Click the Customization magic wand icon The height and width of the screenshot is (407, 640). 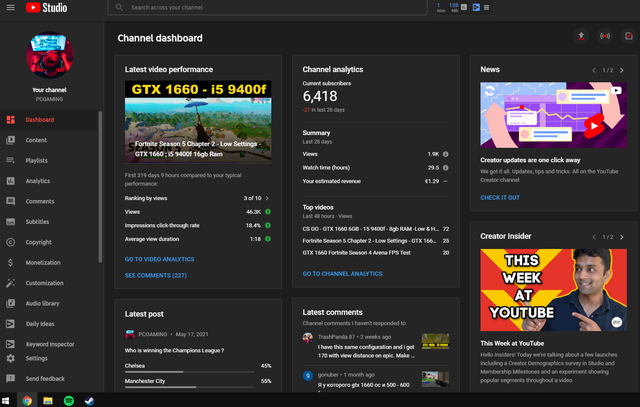pyautogui.click(x=11, y=283)
